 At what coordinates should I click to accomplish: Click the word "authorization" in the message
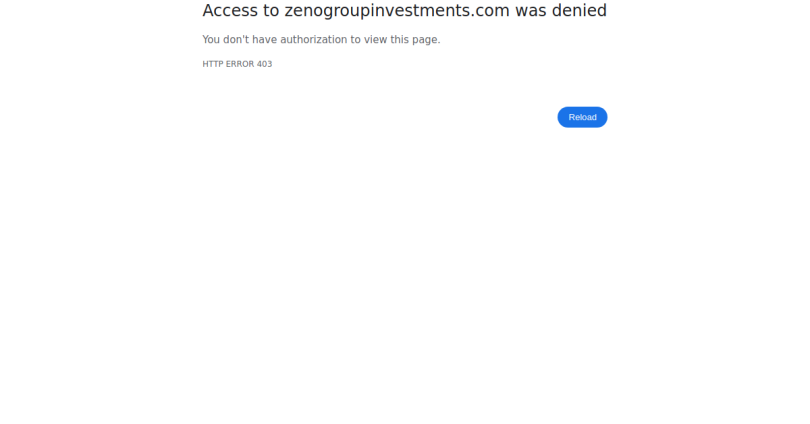(313, 40)
